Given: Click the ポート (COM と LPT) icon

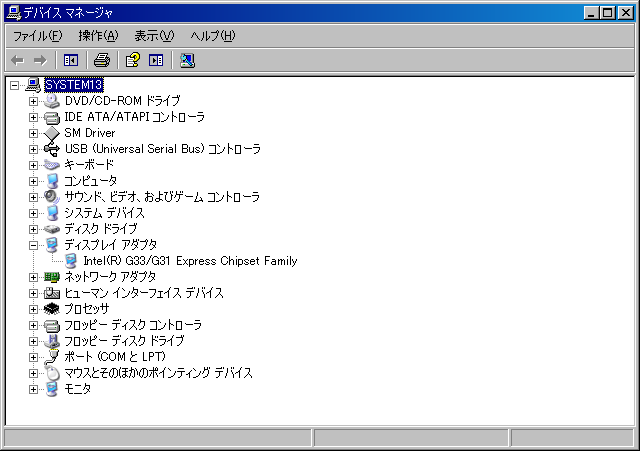Looking at the screenshot, I should click(x=52, y=357).
